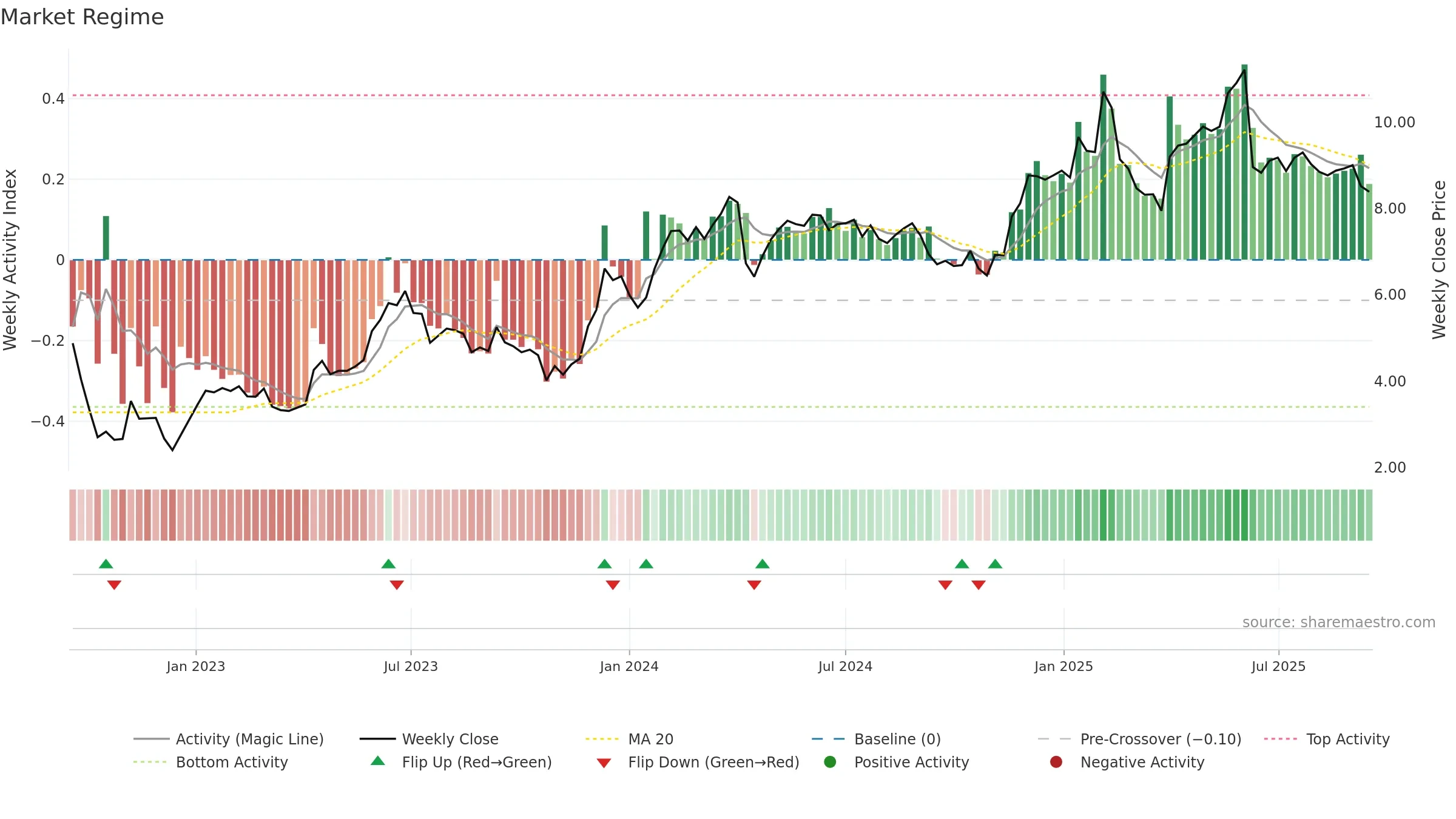Toggle the Flip Up (Red→Green) legend entry

[461, 762]
